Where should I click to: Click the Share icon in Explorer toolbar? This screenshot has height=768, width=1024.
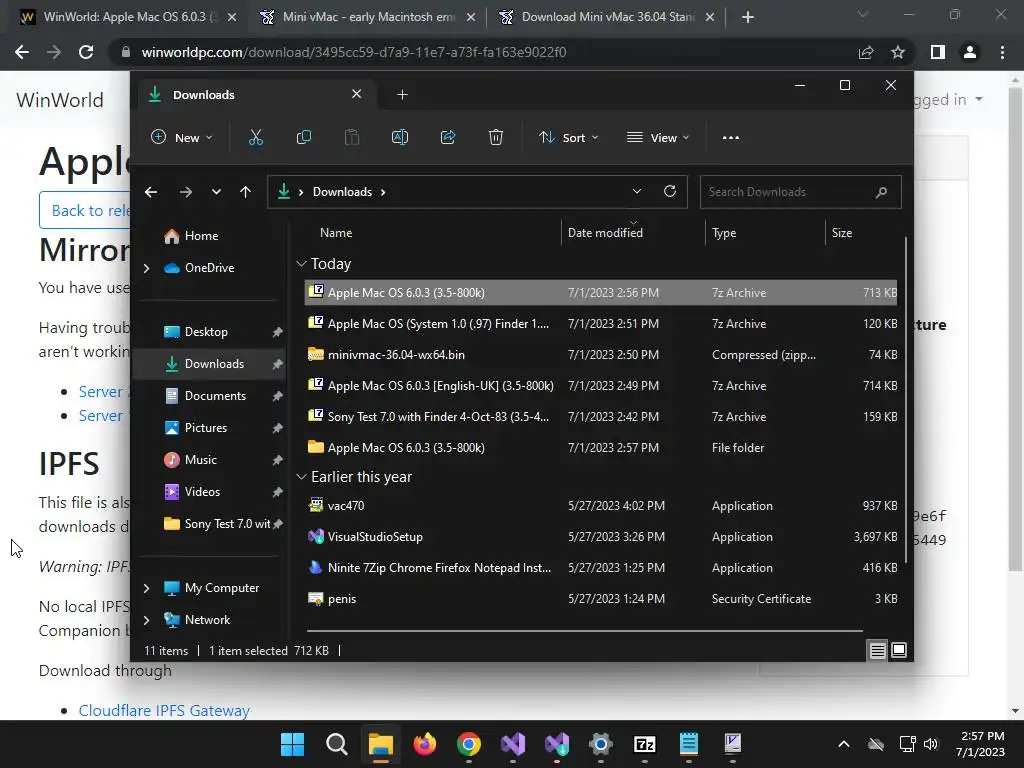(448, 138)
